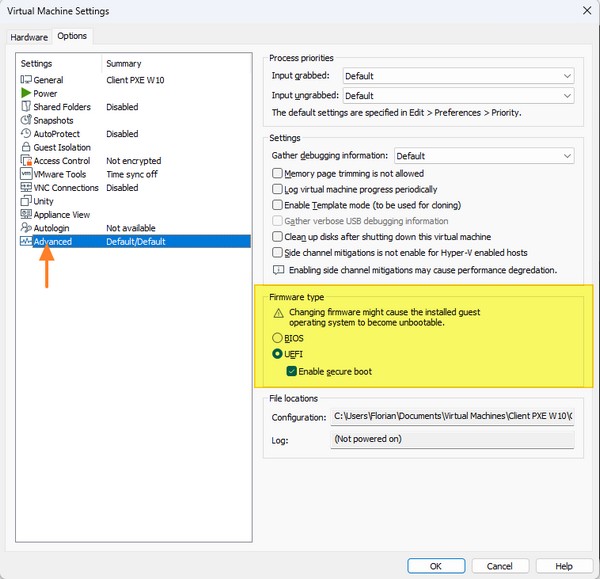The image size is (600, 579).
Task: Click the 'Not available' summary text
Action: [x=130, y=228]
